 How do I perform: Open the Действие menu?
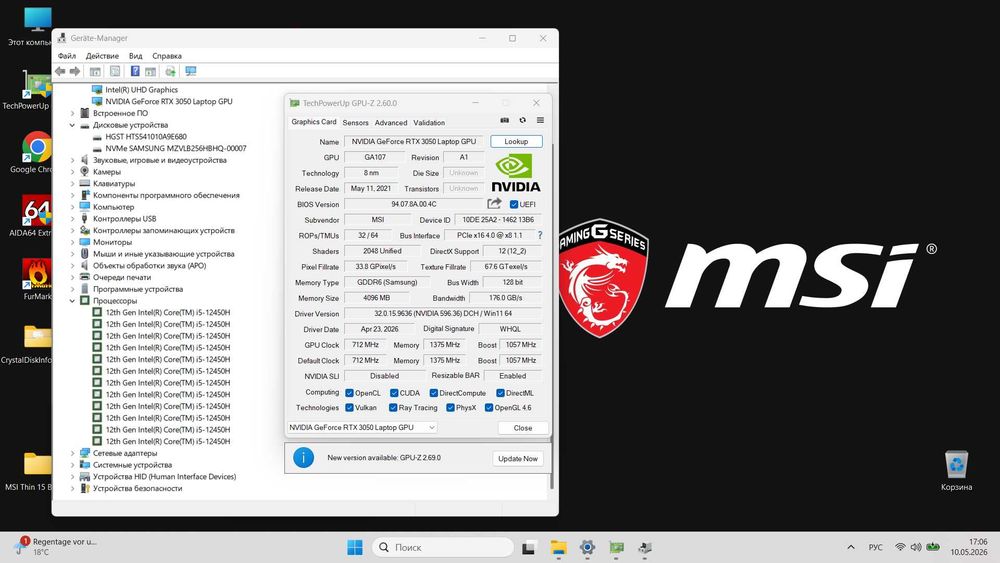[x=102, y=56]
